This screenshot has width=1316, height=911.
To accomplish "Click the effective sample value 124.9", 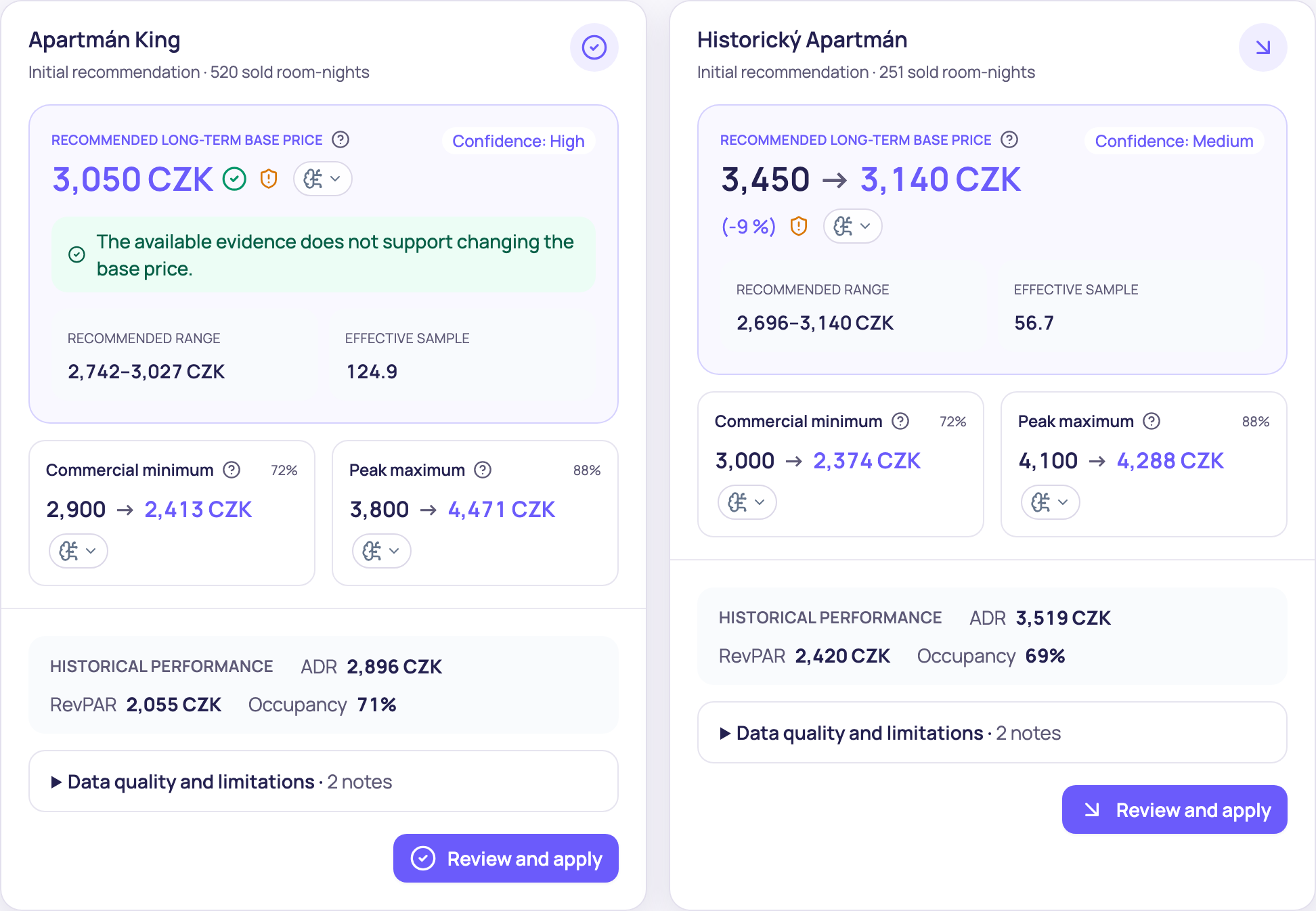I will pos(372,372).
